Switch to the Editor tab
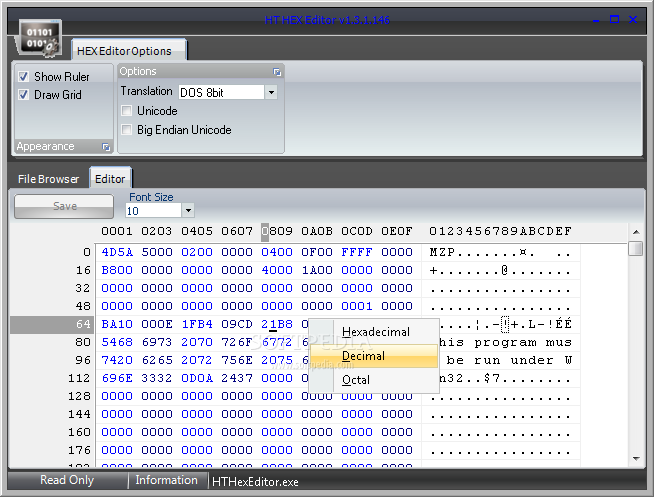 pyautogui.click(x=110, y=179)
